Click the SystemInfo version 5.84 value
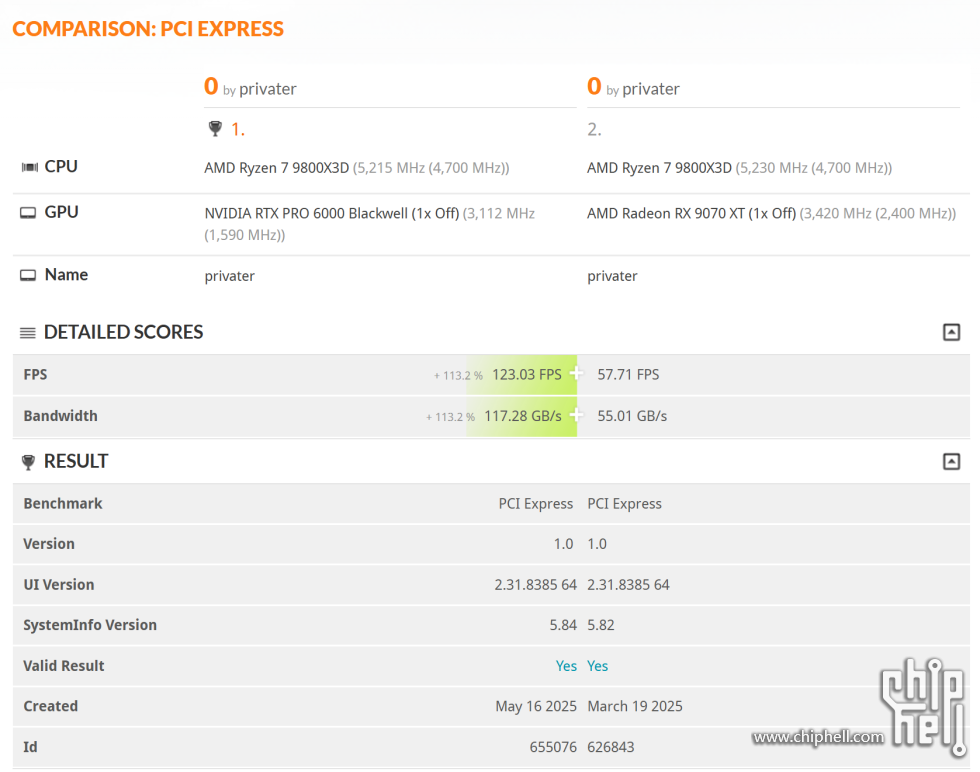The image size is (980, 772). [563, 625]
